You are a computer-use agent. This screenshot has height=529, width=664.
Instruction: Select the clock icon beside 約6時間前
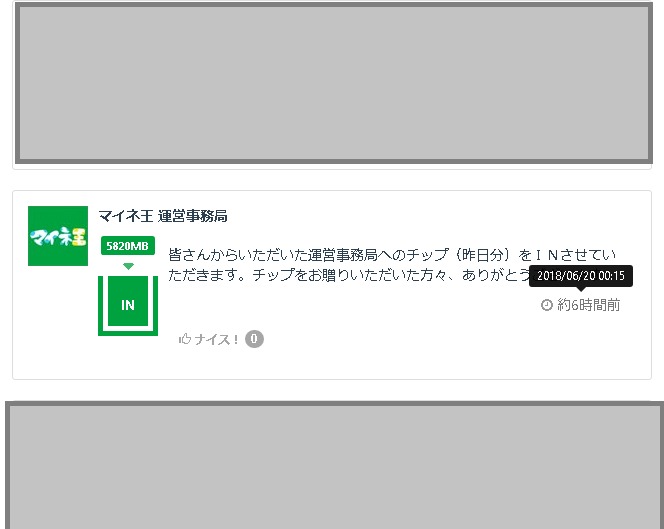pyautogui.click(x=547, y=305)
